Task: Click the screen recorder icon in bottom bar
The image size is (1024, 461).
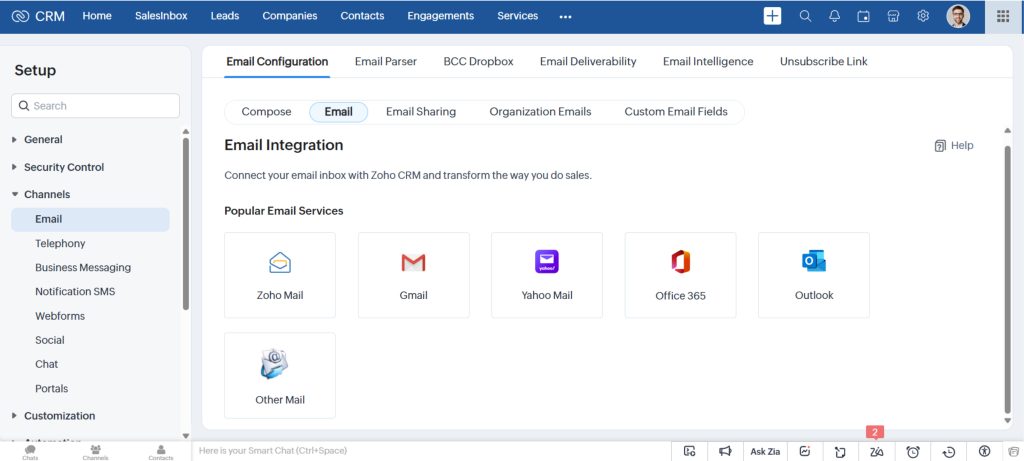Action: tap(690, 451)
